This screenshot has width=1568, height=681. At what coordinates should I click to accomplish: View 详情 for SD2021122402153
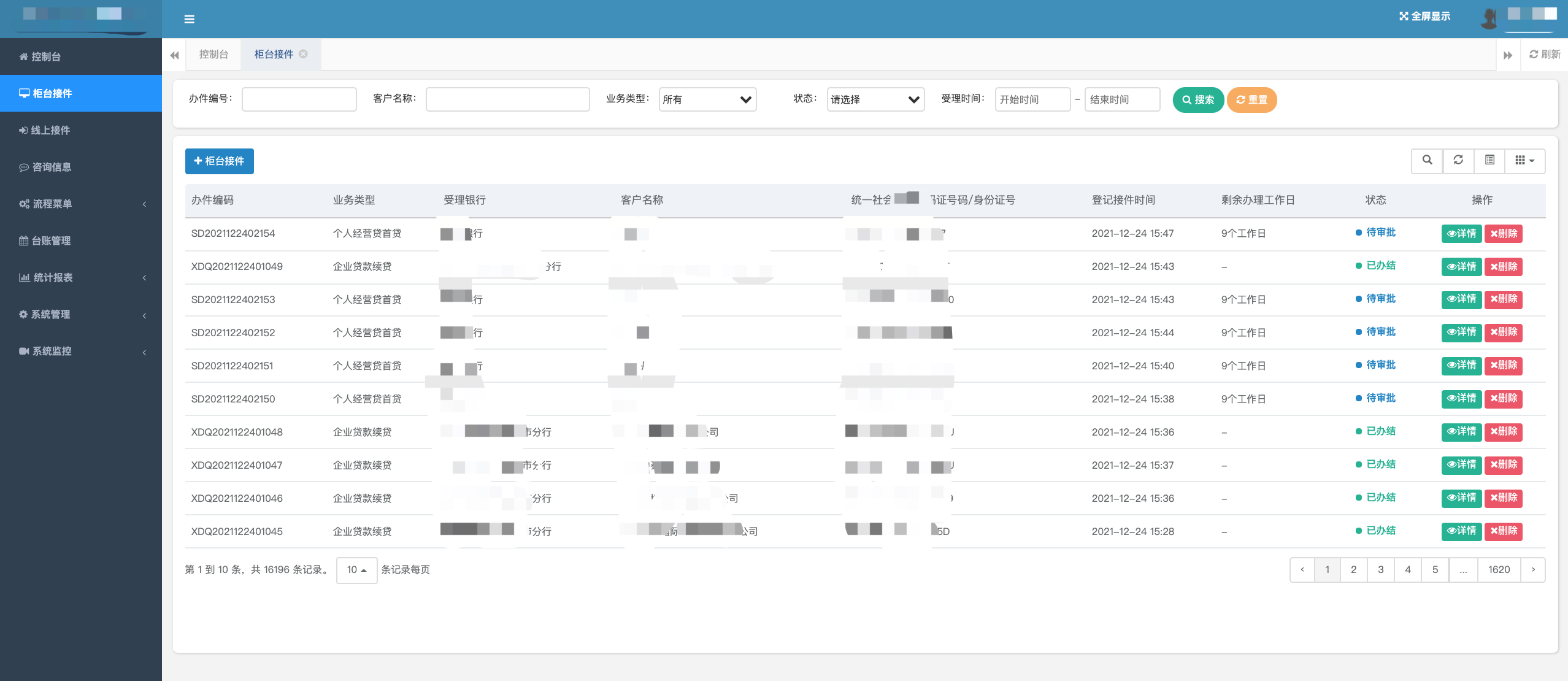tap(1462, 299)
